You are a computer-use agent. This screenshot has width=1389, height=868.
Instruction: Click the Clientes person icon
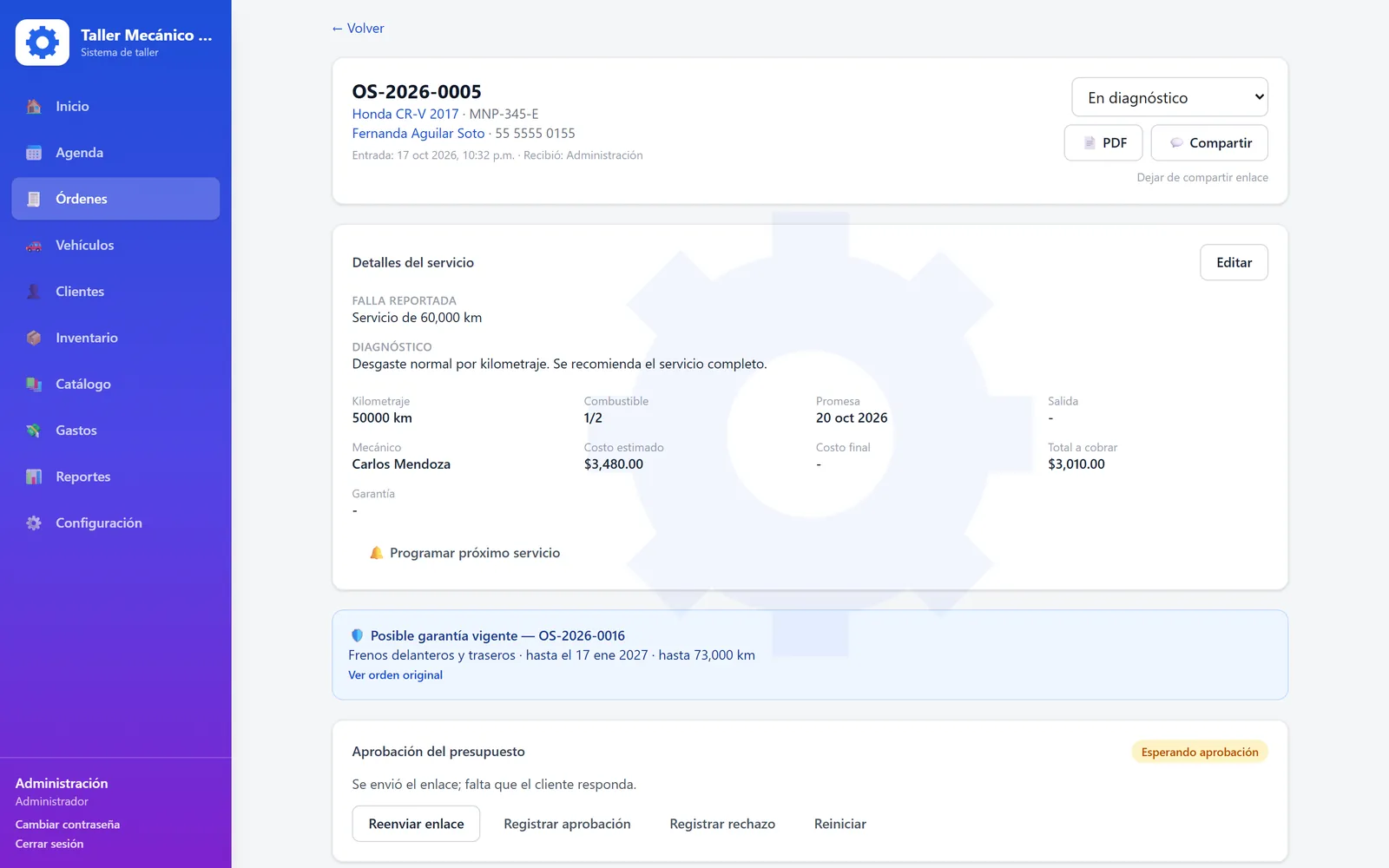34,292
